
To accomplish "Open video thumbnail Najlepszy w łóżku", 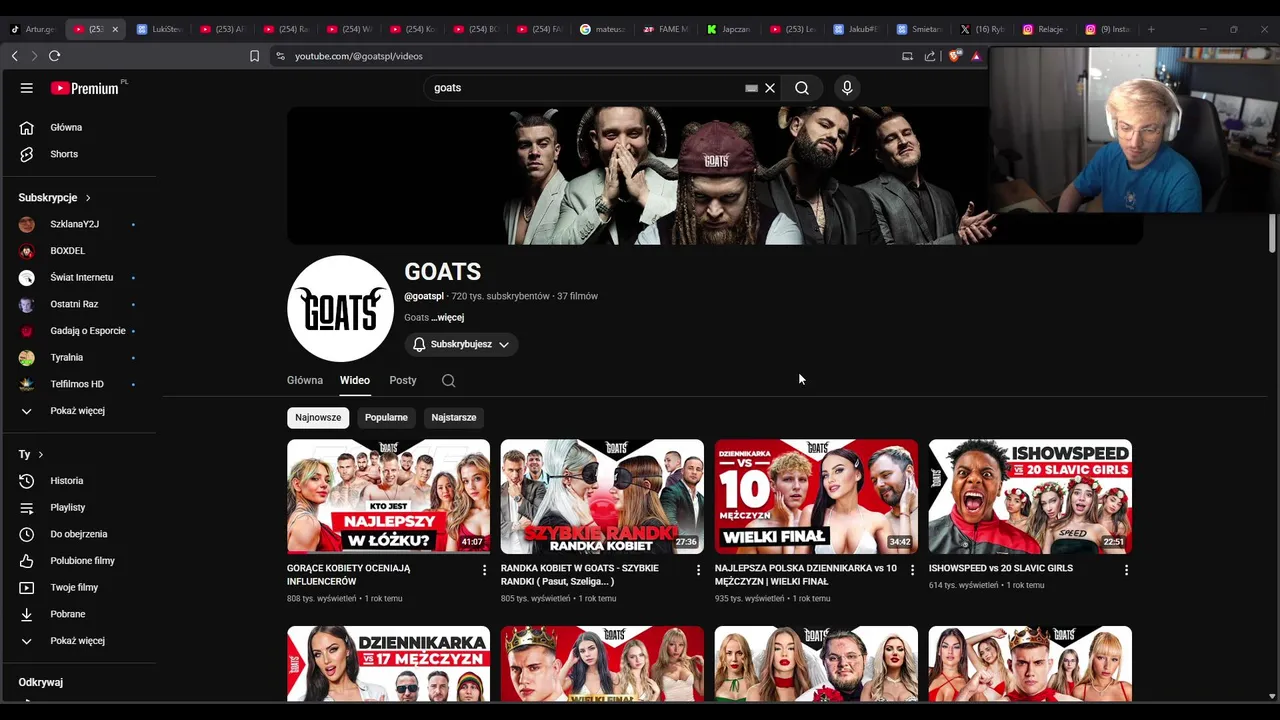I will tap(388, 496).
